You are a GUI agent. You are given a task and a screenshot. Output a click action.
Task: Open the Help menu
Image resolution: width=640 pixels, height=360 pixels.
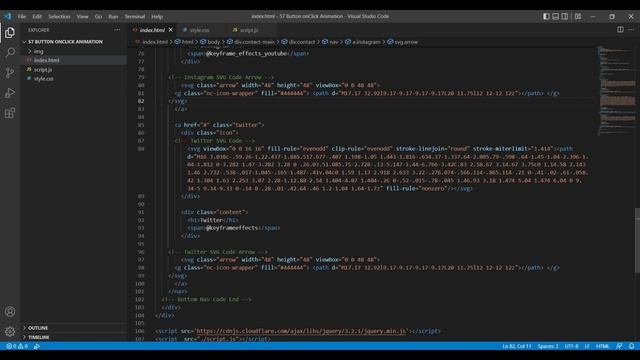[x=157, y=16]
